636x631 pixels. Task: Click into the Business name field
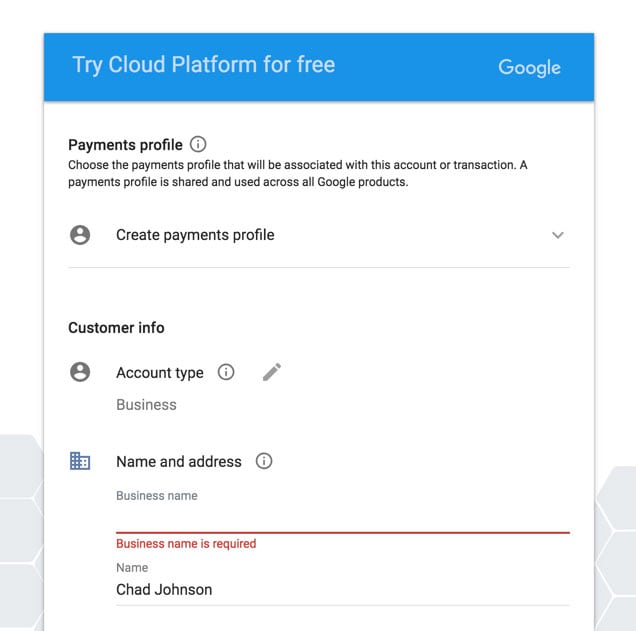343,517
